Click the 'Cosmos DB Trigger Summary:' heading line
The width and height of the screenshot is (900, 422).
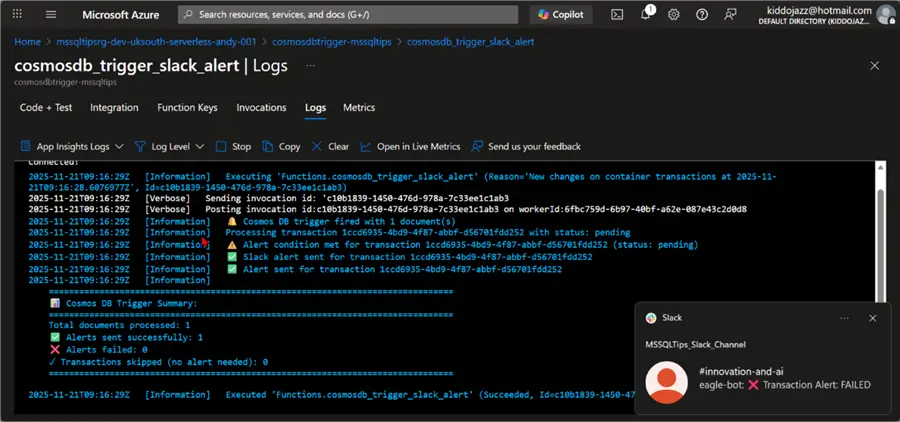pos(123,303)
